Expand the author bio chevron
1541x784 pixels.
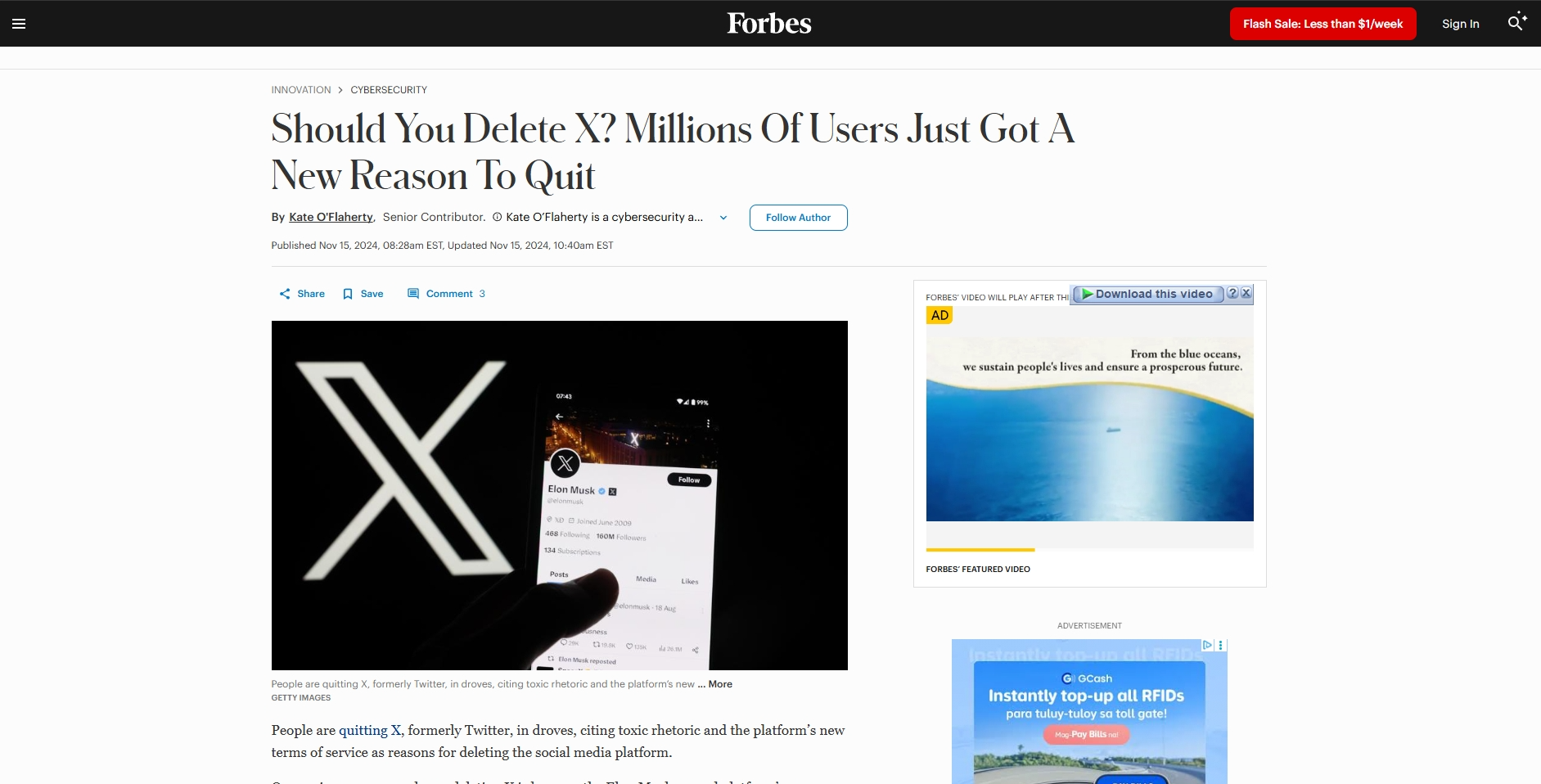(723, 218)
